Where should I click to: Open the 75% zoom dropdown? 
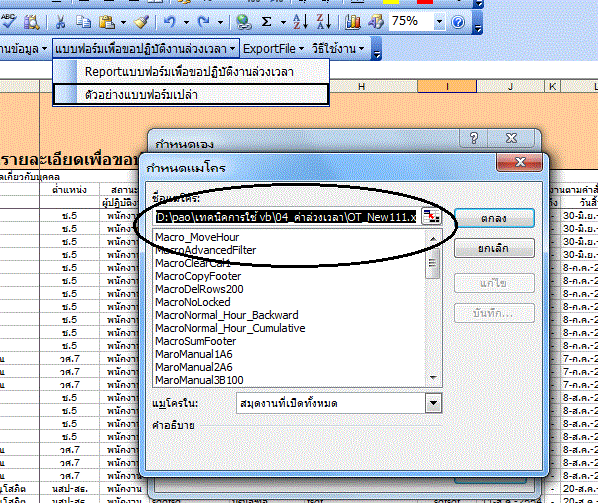(439, 22)
